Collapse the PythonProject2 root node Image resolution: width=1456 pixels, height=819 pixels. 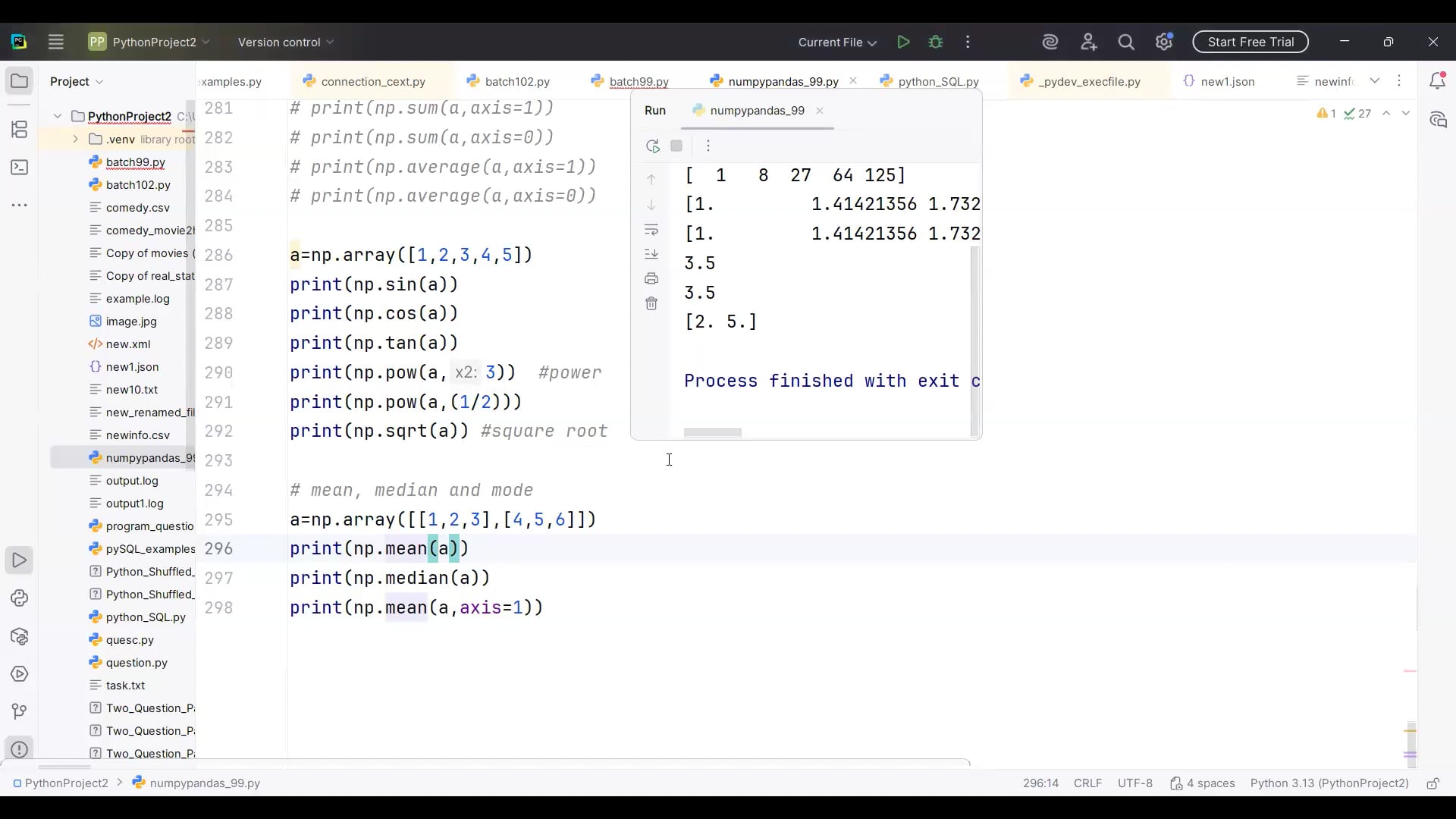click(58, 116)
